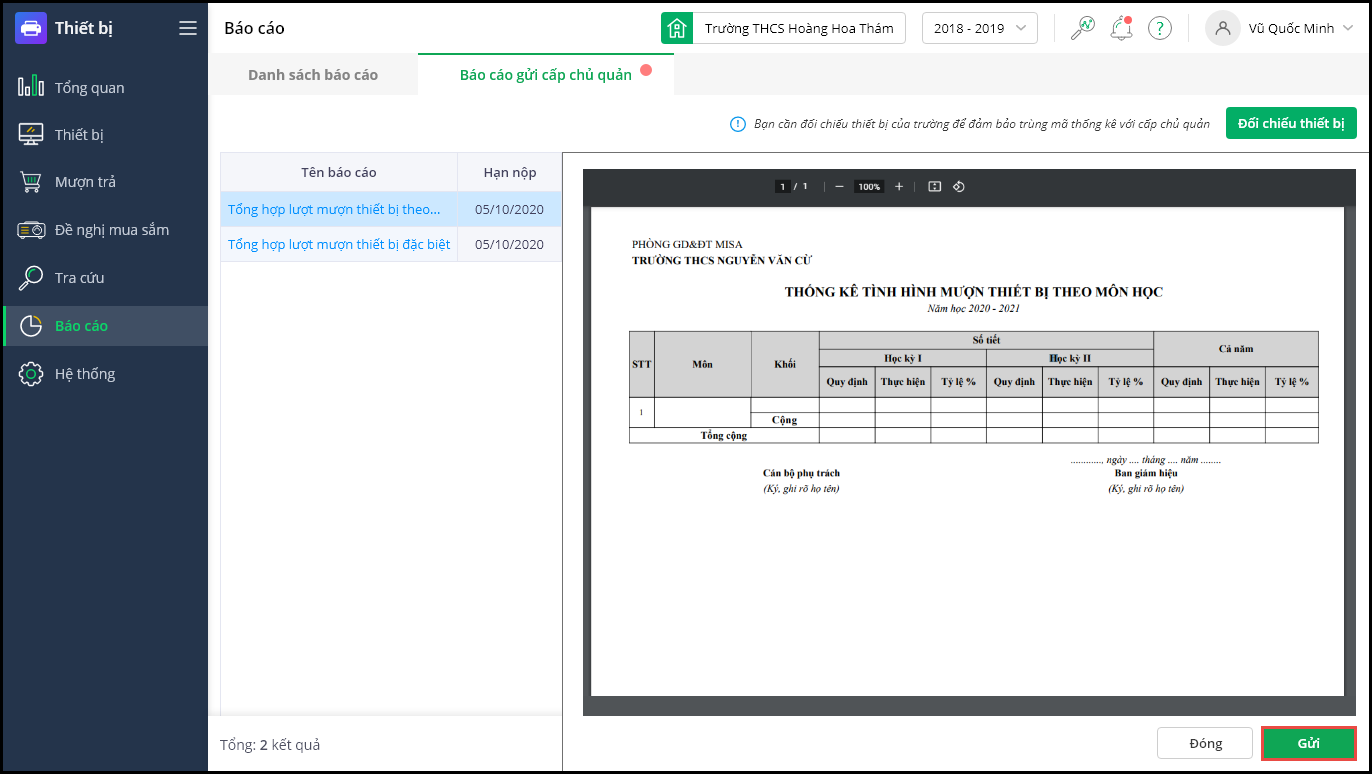This screenshot has width=1372, height=774.
Task: Open Tổng quan in the sidebar
Action: (90, 88)
